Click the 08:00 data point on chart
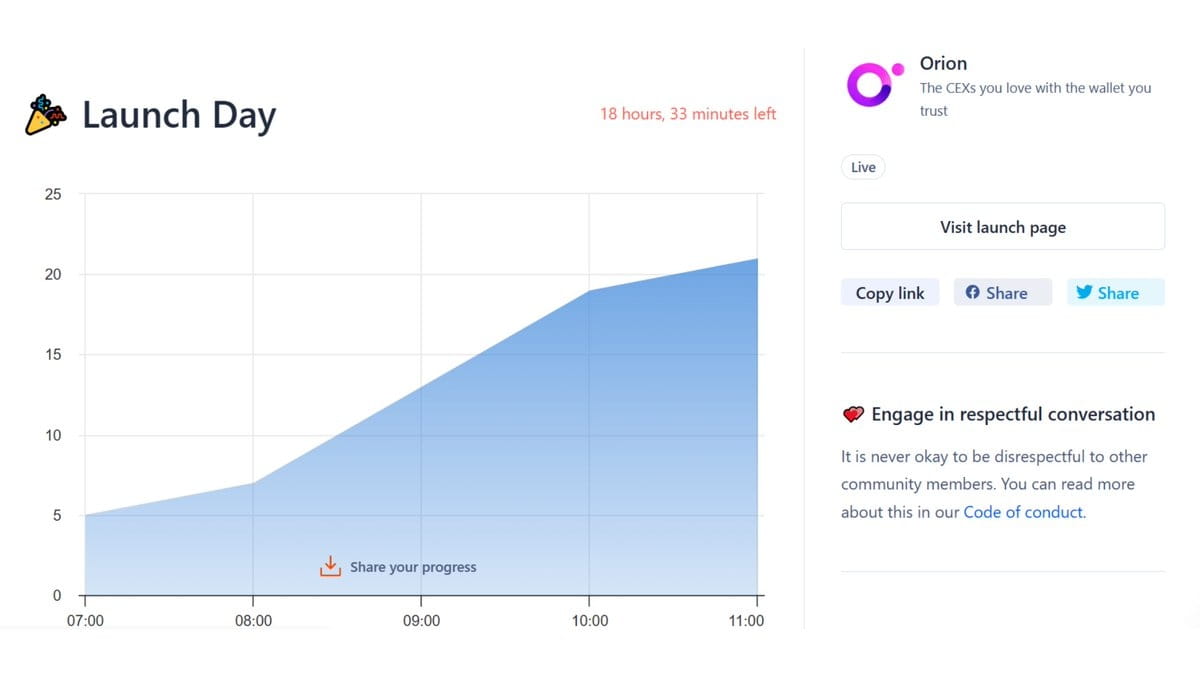1200x675 pixels. (x=253, y=483)
